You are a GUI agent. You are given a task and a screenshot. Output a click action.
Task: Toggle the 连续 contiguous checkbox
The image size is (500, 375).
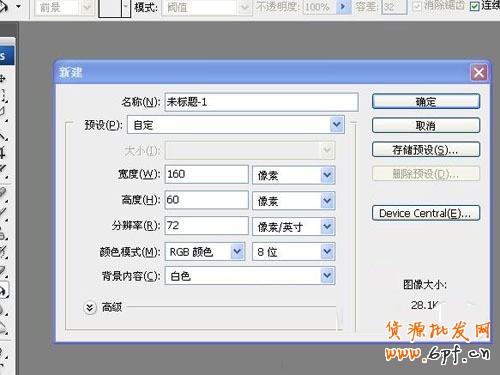(x=474, y=6)
